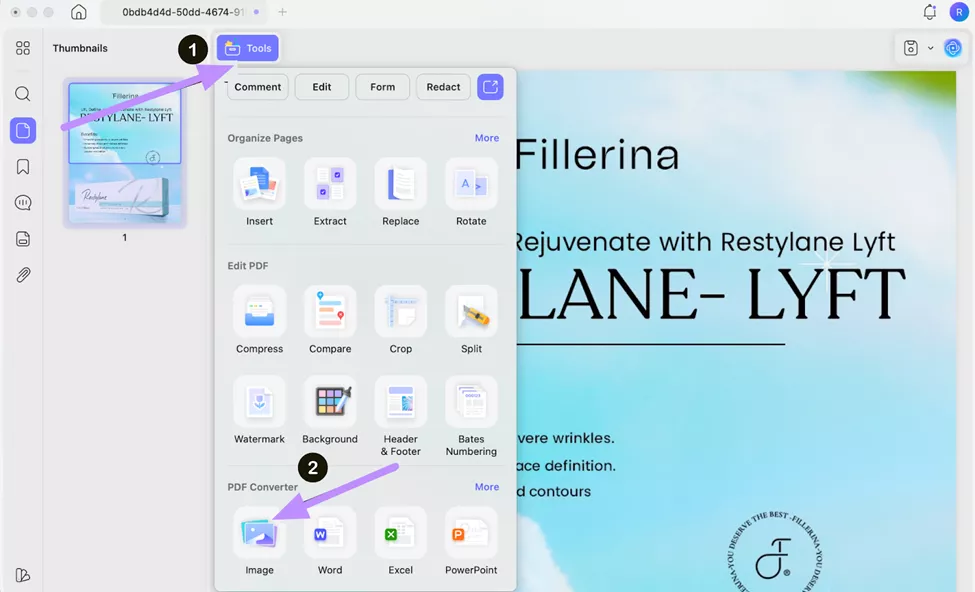Click the Edit button
The height and width of the screenshot is (592, 975).
click(x=322, y=87)
